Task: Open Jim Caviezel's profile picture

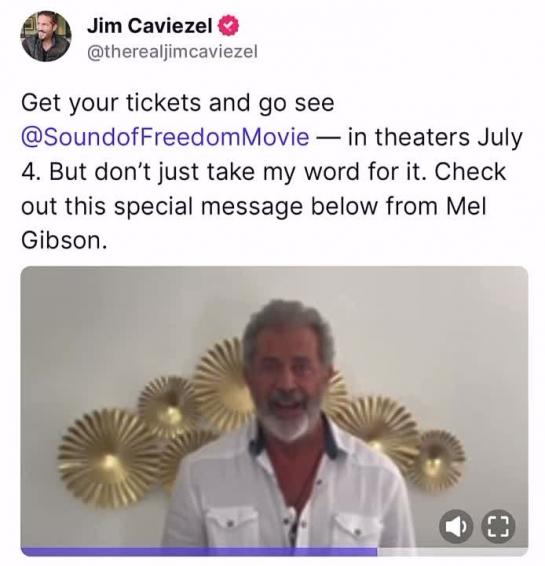Action: tap(46, 36)
